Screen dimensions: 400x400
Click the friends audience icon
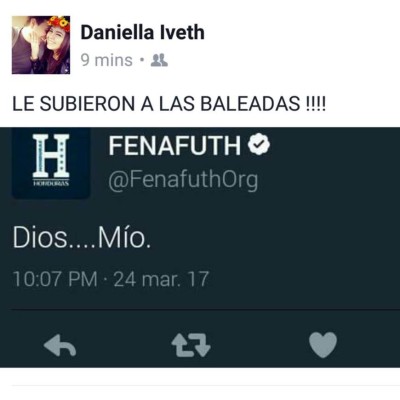pos(159,60)
